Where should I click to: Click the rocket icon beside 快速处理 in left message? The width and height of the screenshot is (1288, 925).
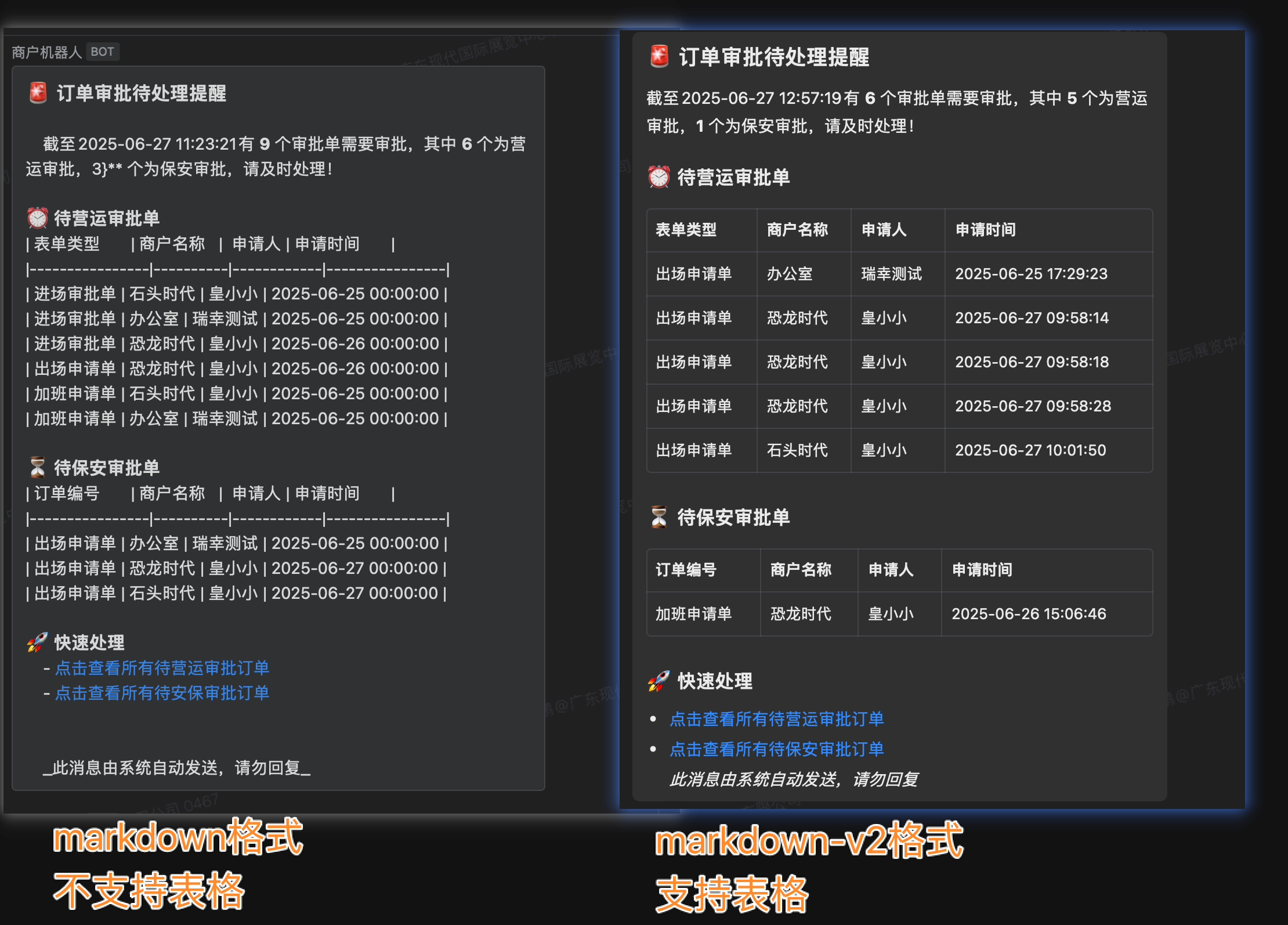[37, 642]
